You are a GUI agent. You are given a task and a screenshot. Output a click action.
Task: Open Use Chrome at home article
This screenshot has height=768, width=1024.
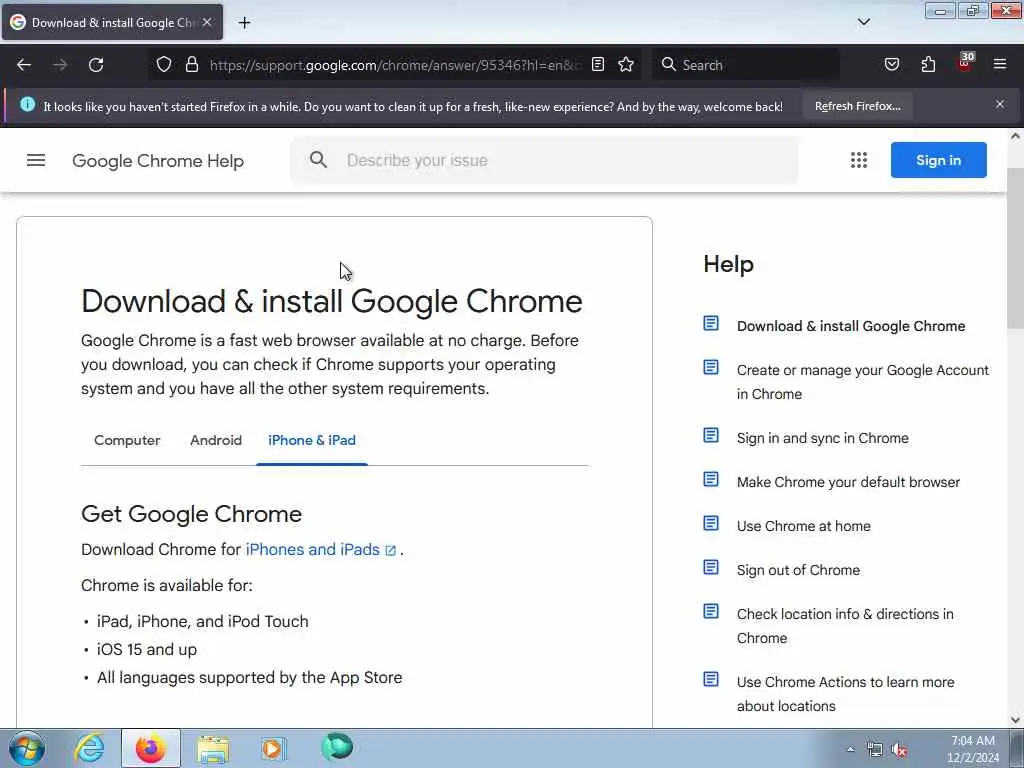803,526
